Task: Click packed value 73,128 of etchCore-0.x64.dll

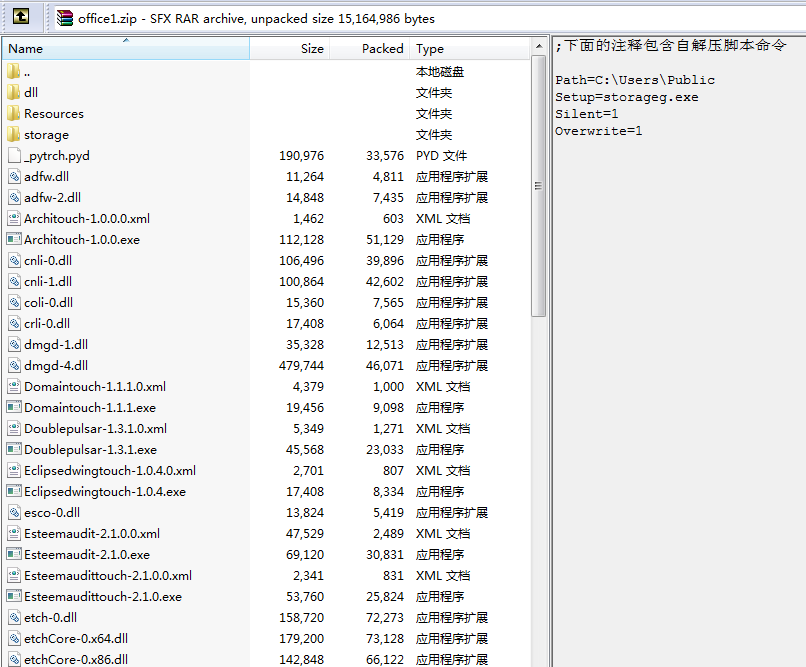Action: (384, 639)
